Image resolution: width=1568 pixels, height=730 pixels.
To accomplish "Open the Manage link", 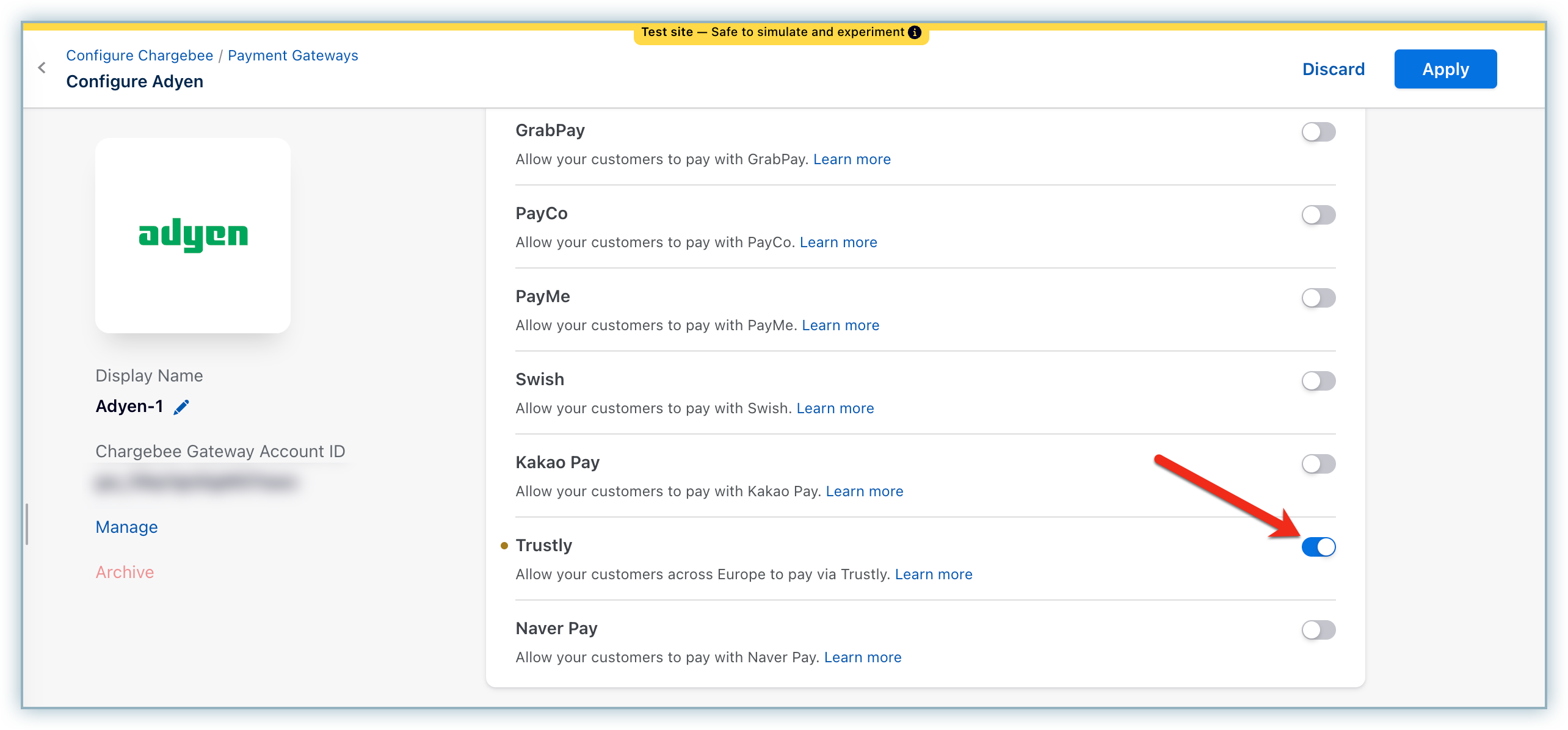I will [x=127, y=527].
